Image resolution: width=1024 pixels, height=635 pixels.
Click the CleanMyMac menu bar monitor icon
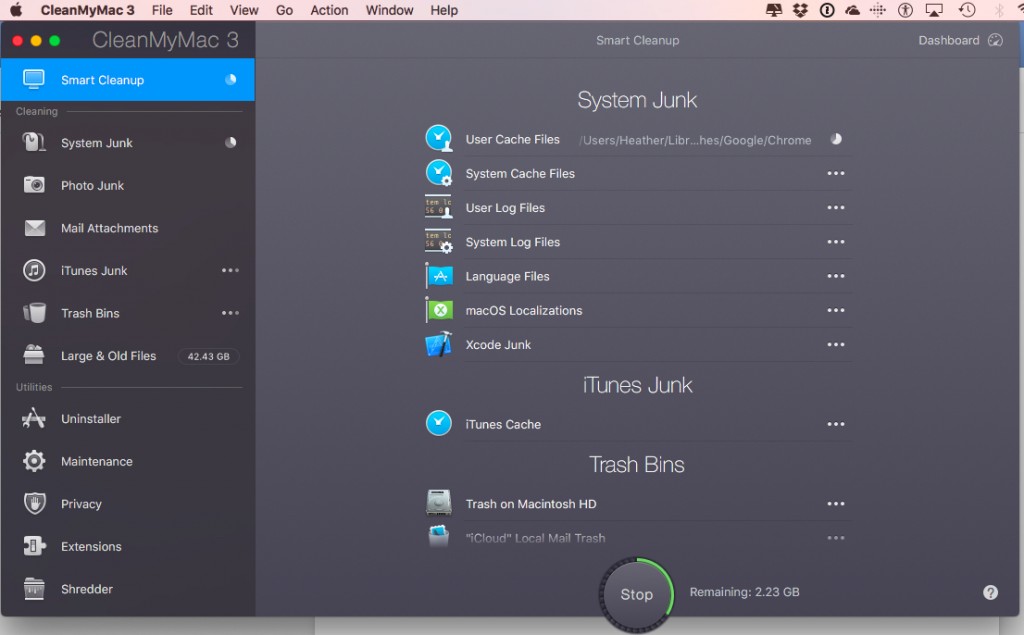[x=774, y=10]
